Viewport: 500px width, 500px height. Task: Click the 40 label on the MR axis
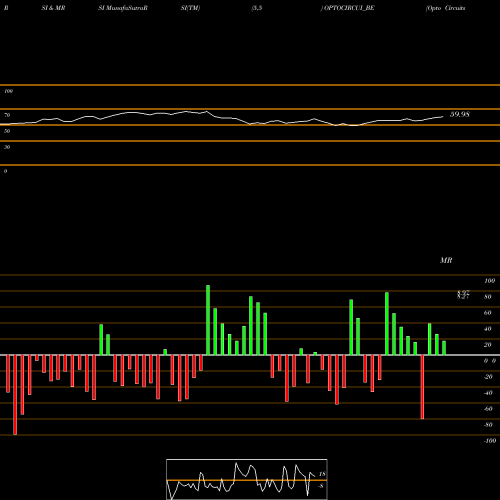pos(488,329)
